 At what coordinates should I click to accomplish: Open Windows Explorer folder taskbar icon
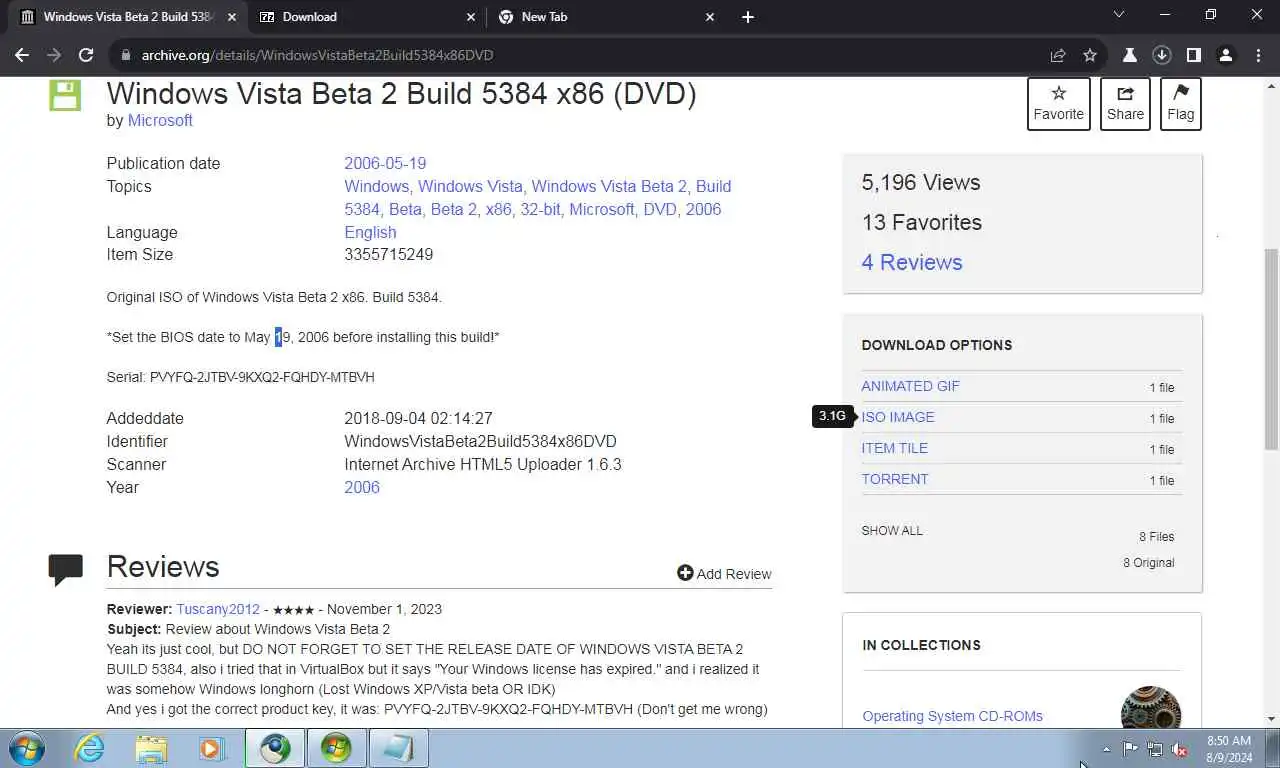(151, 748)
